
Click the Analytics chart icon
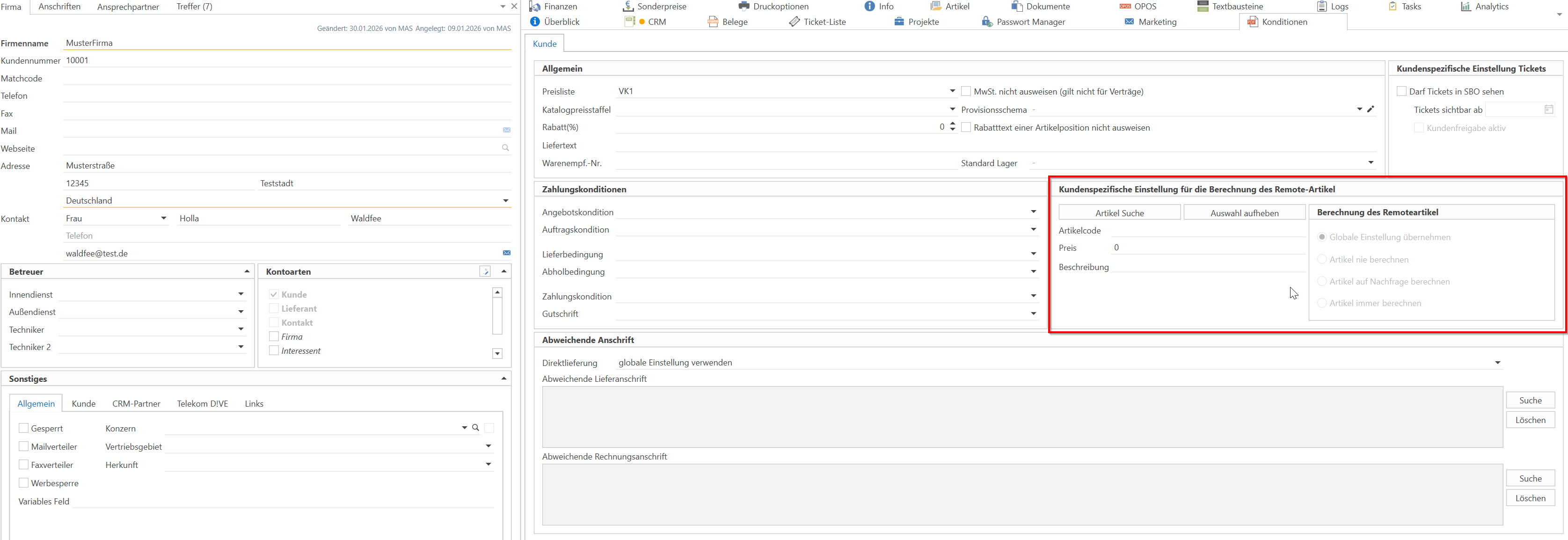click(1466, 6)
